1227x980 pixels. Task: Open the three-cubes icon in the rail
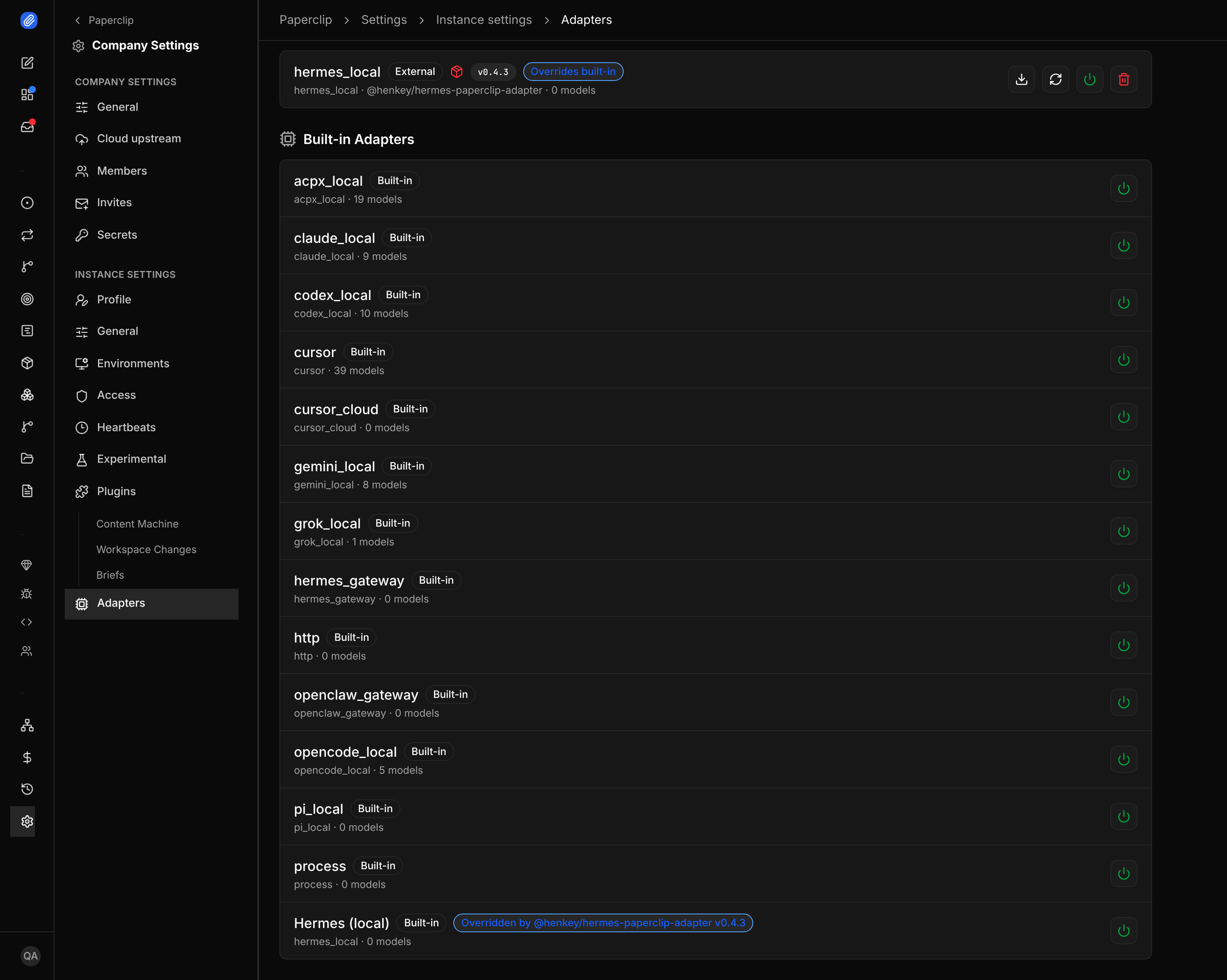tap(27, 395)
